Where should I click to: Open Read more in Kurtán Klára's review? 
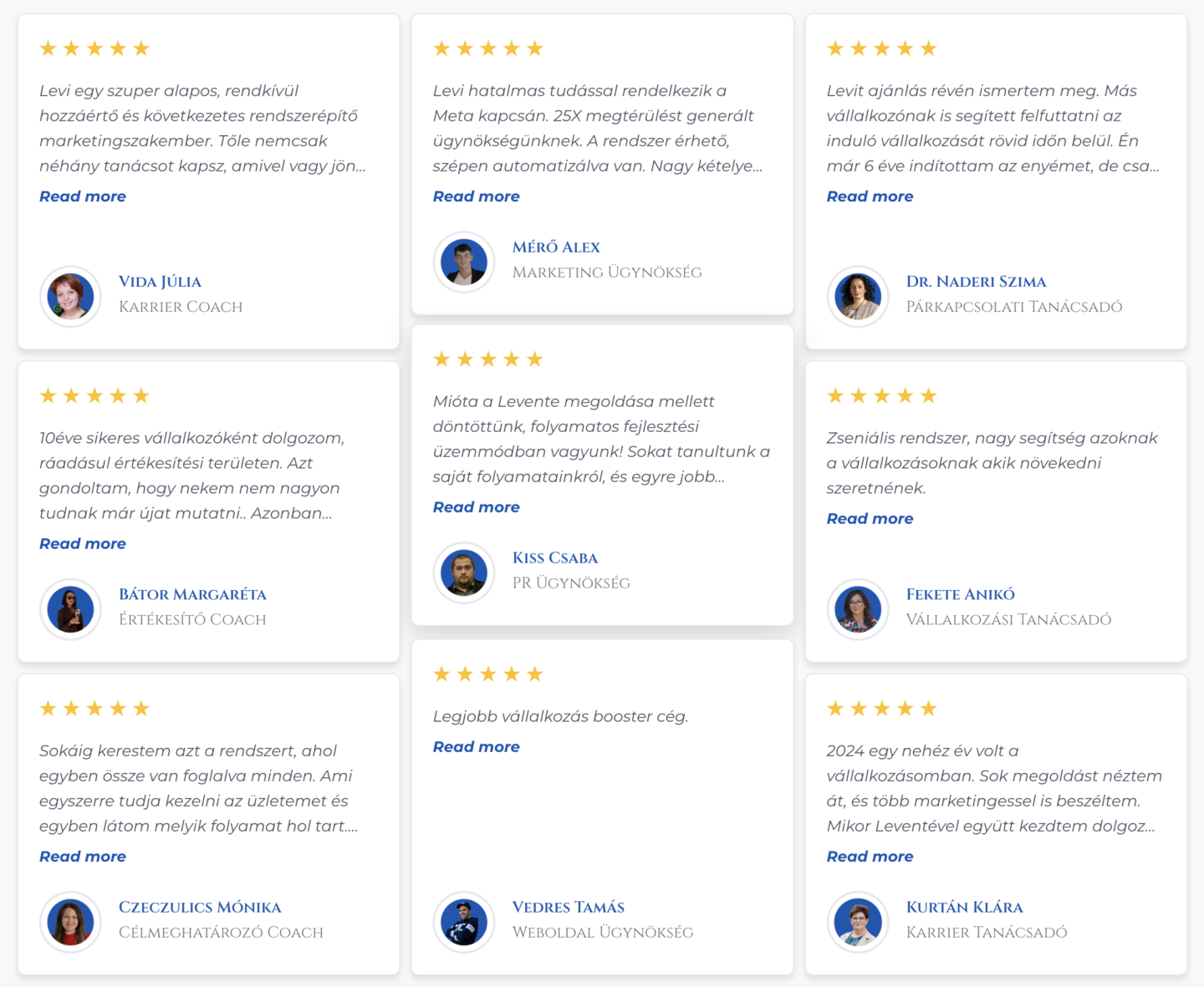pyautogui.click(x=870, y=857)
